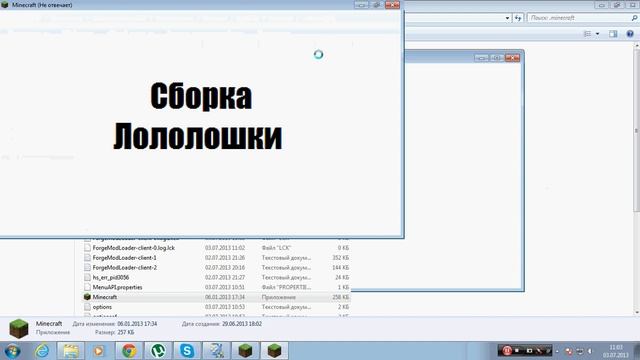Screen dimensions: 640x360
Task: Stop the screen recording in the tray toolbar
Action: click(517, 351)
